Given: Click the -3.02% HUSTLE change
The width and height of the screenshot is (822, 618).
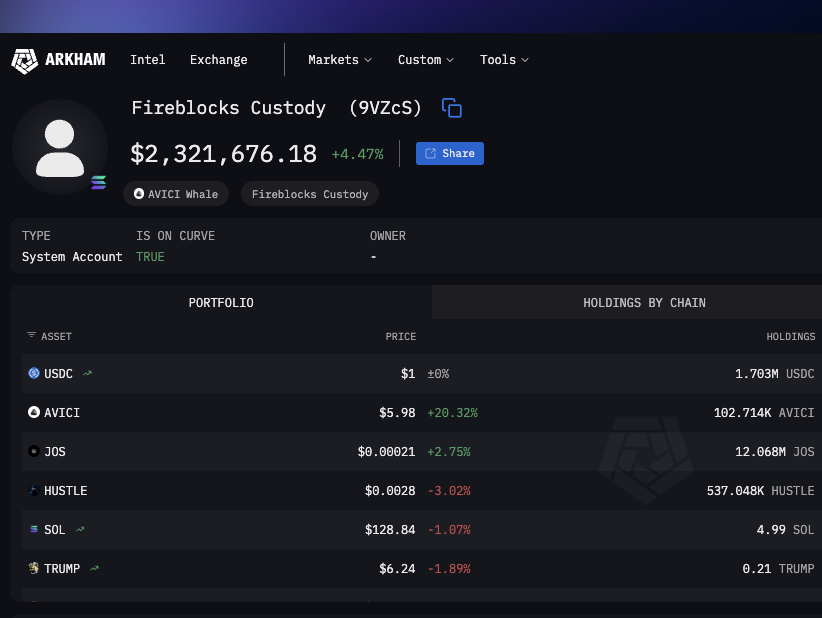Looking at the screenshot, I should pyautogui.click(x=449, y=491).
